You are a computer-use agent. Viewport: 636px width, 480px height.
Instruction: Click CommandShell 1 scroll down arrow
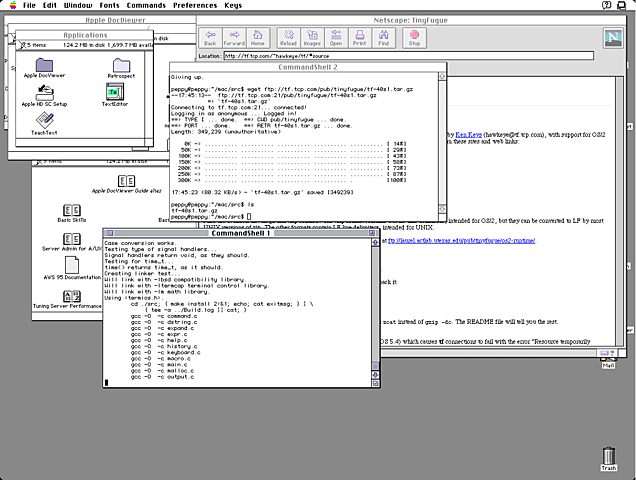[375, 375]
